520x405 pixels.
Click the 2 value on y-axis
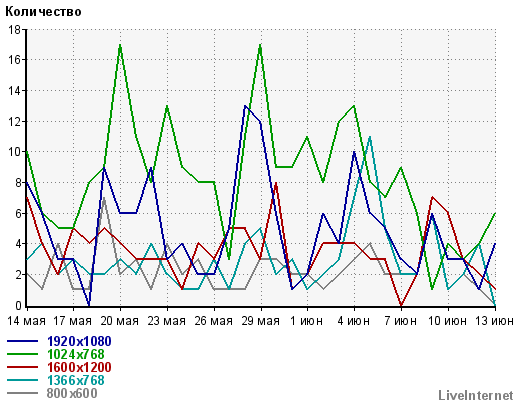[18, 275]
